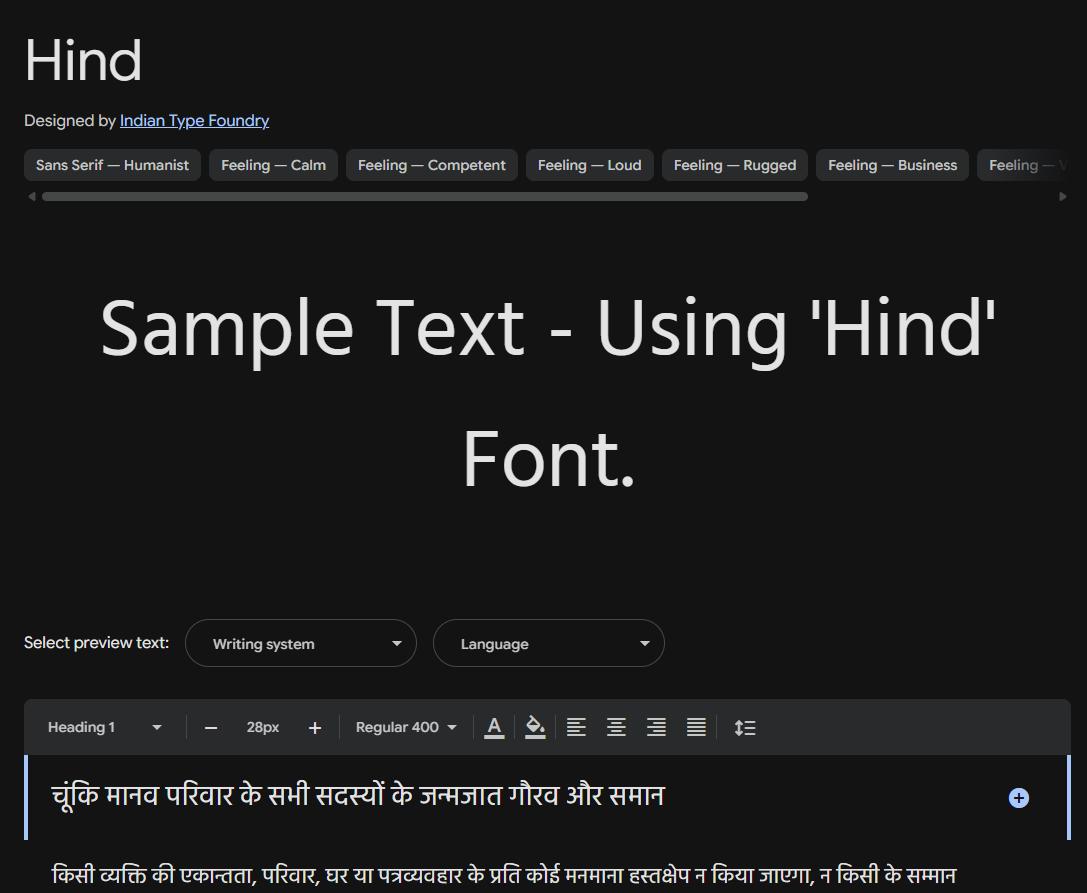
Task: Open the Indian Type Foundry link
Action: [x=194, y=121]
